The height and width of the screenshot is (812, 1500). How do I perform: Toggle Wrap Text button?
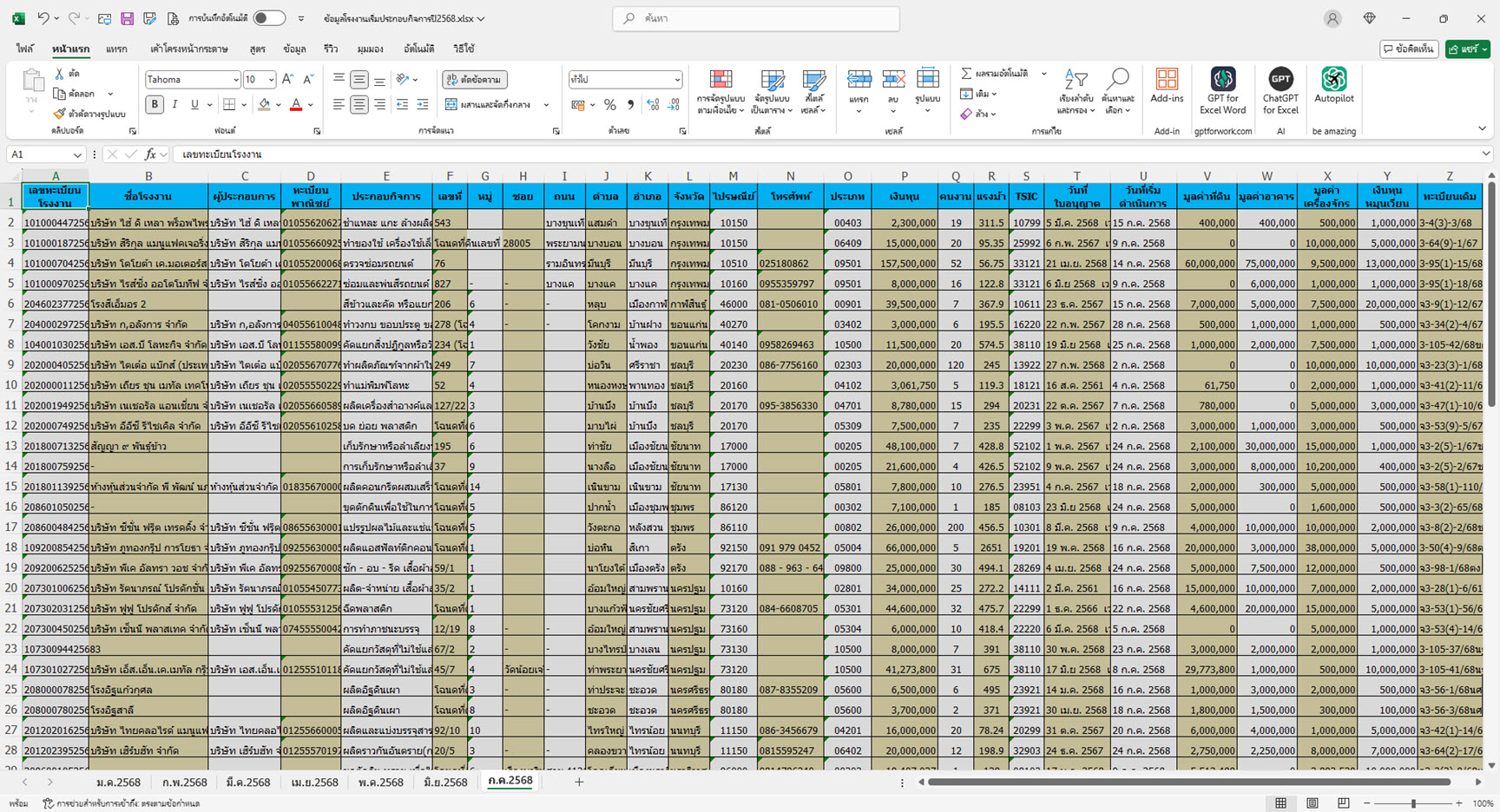pyautogui.click(x=475, y=79)
